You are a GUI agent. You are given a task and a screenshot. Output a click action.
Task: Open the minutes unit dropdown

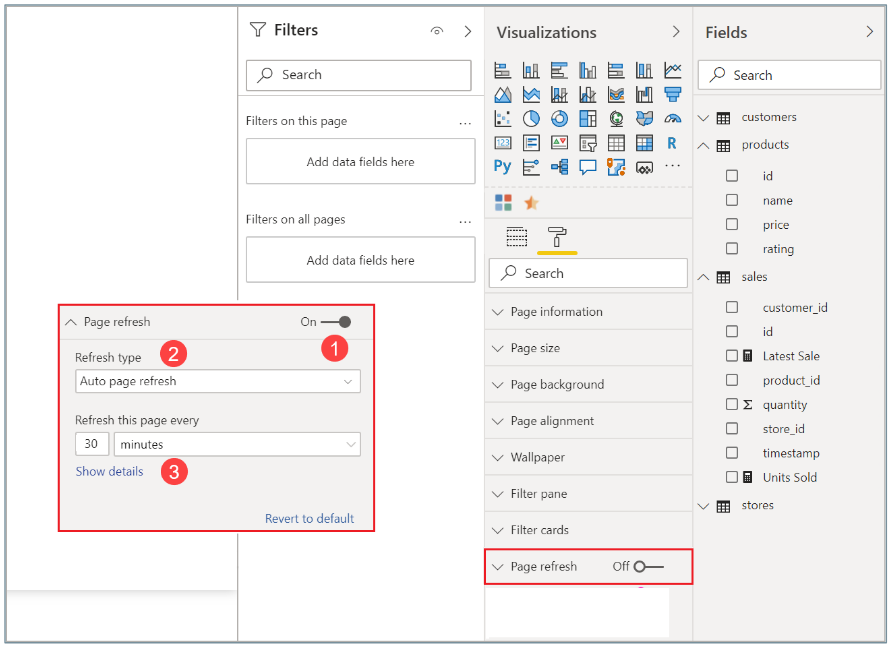[237, 444]
